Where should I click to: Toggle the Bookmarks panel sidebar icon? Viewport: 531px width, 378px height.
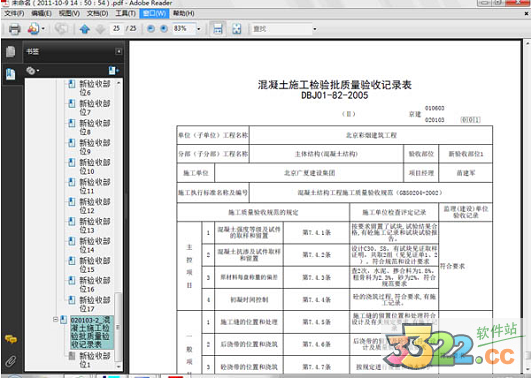pos(10,74)
